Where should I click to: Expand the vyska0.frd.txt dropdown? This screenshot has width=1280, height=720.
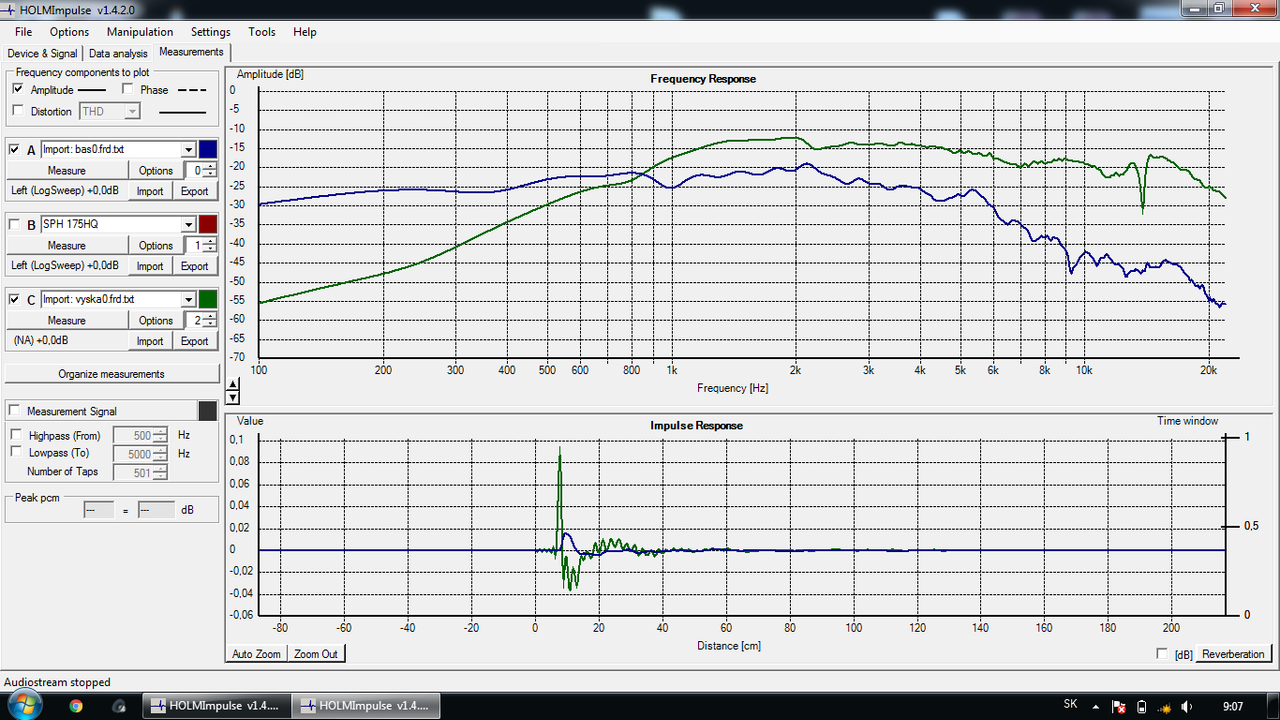pos(188,299)
